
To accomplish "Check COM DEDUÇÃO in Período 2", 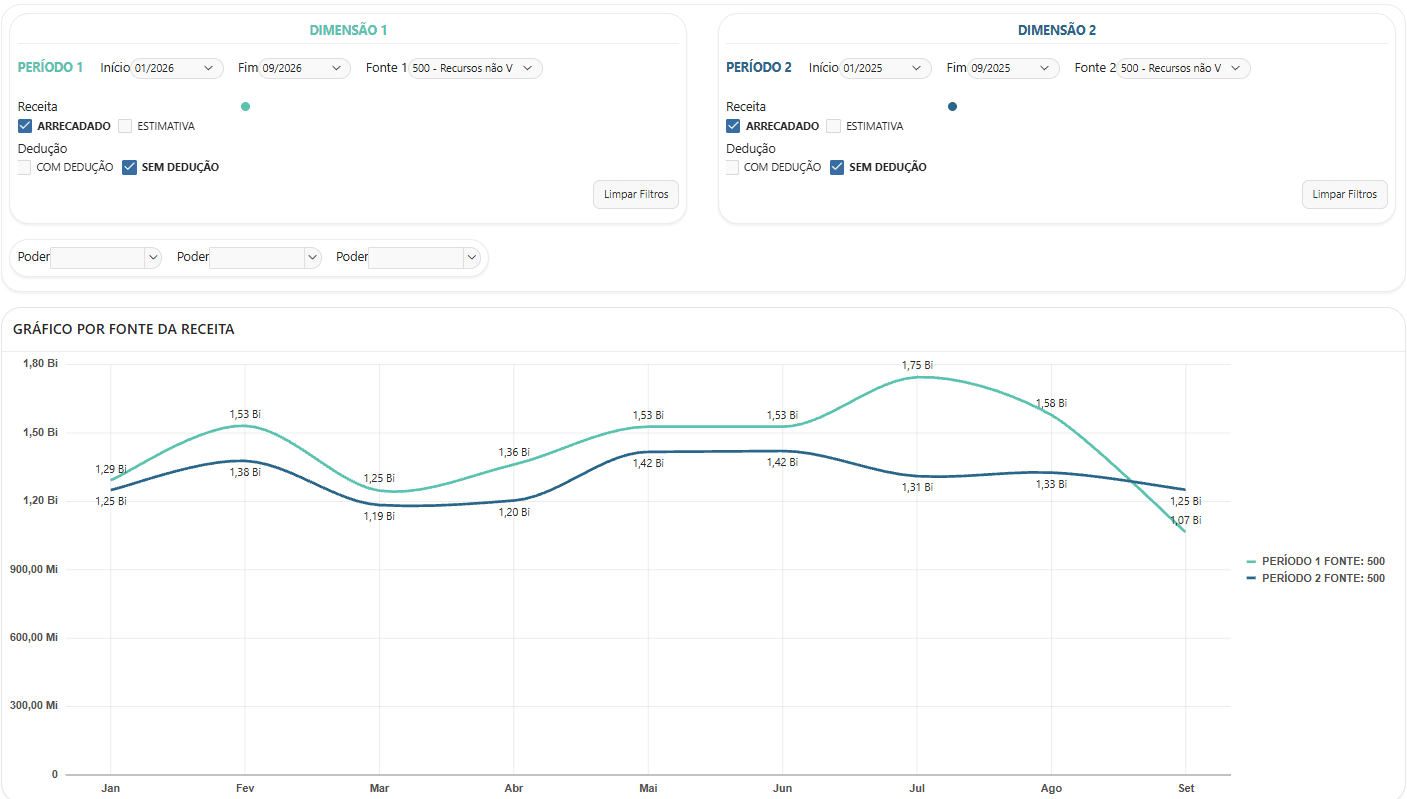I will coord(733,167).
